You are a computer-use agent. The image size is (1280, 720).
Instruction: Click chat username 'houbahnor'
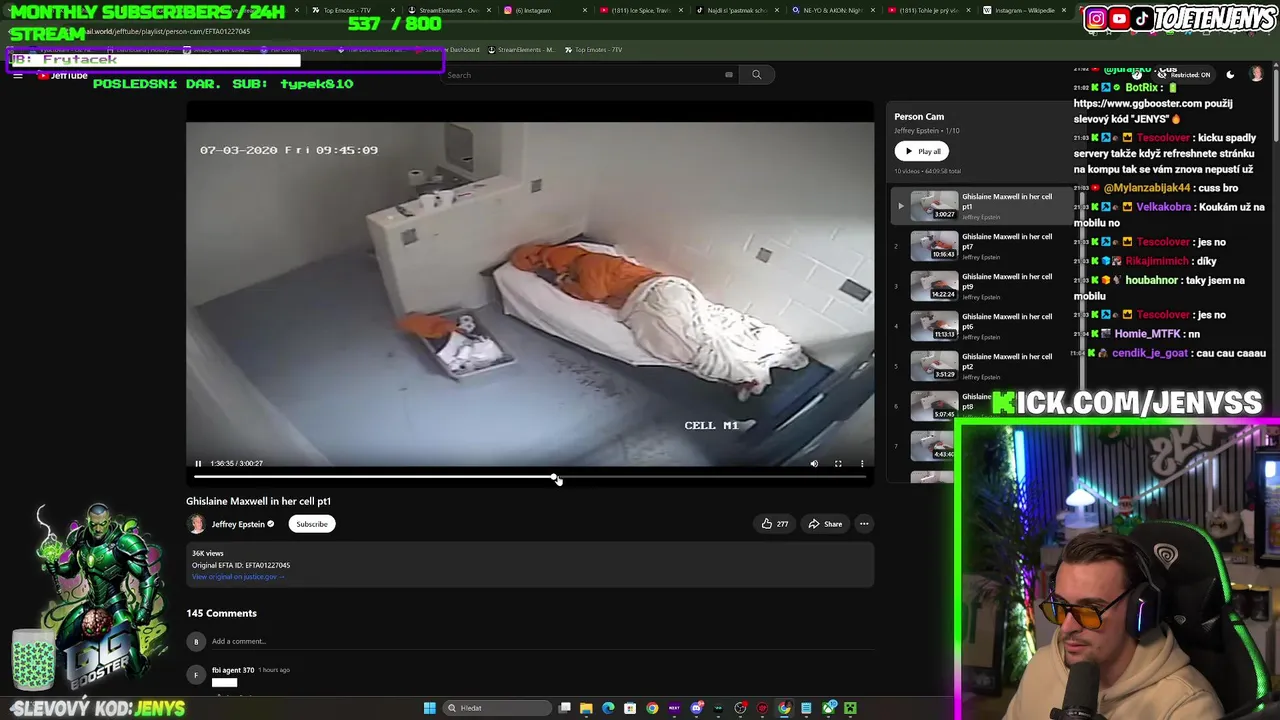pyautogui.click(x=1151, y=281)
